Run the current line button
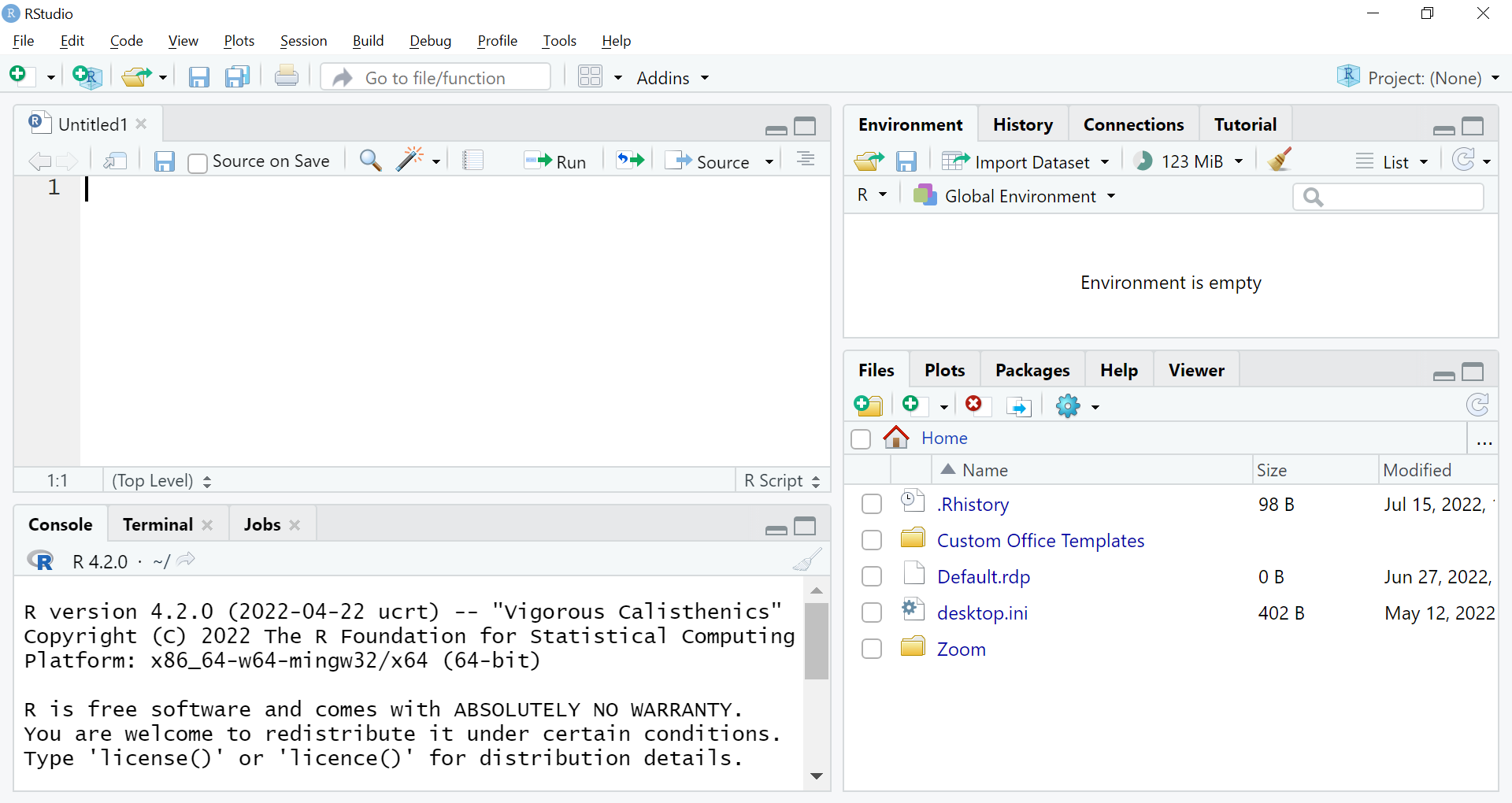The width and height of the screenshot is (1512, 803). click(x=555, y=161)
